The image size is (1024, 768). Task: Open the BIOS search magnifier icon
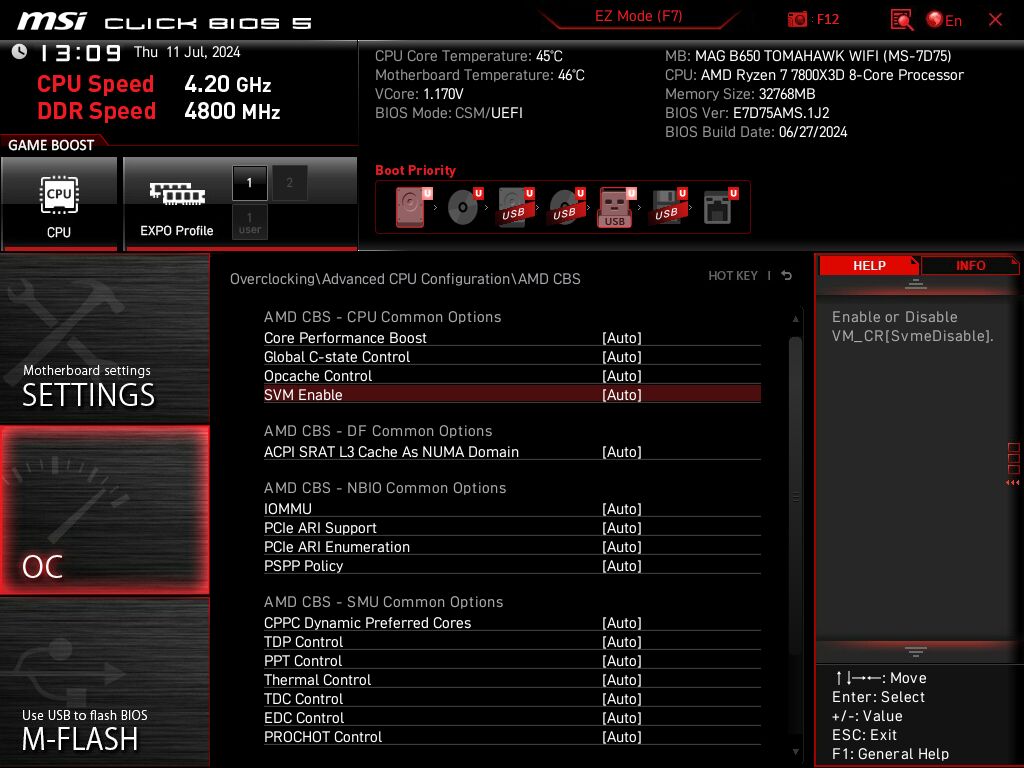pyautogui.click(x=902, y=20)
